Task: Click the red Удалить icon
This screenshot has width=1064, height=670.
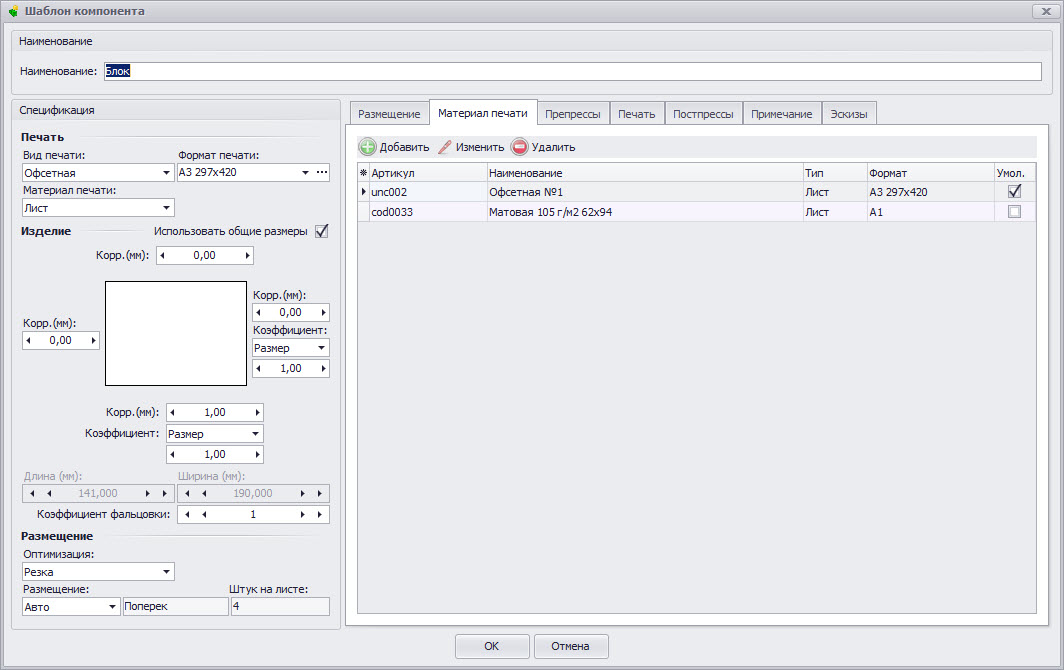Action: [520, 147]
